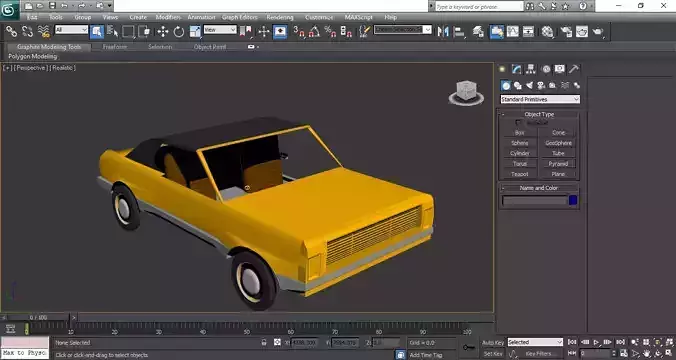676x360 pixels.
Task: Open the object color swatch
Action: [x=573, y=200]
